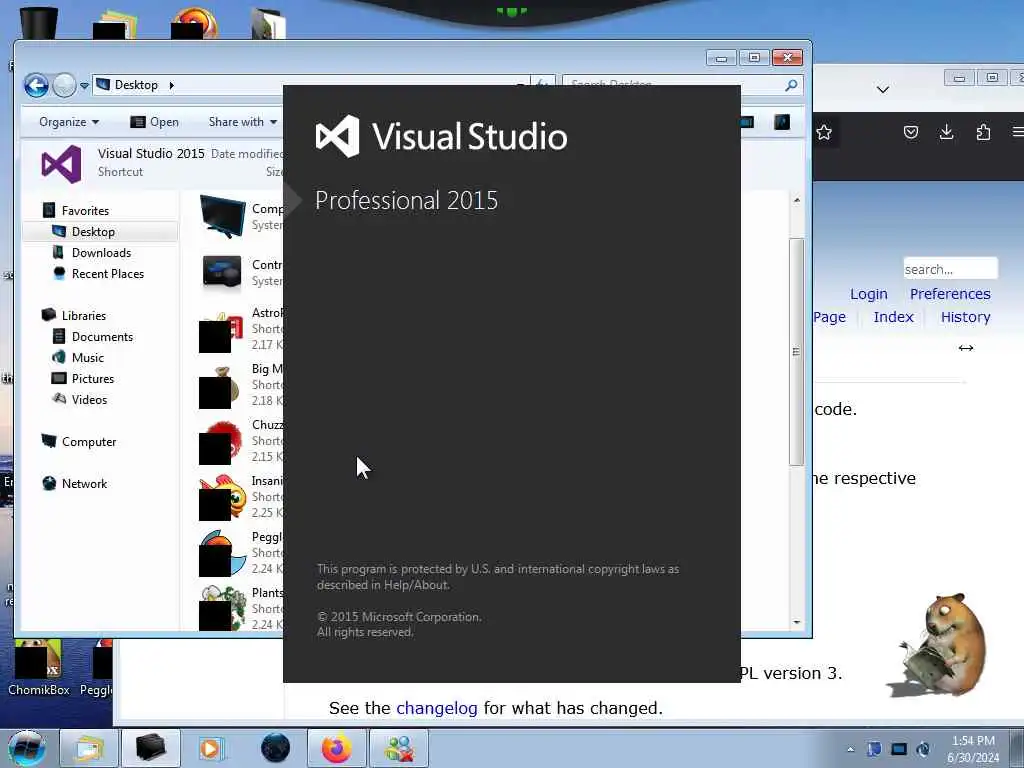Image resolution: width=1024 pixels, height=768 pixels.
Task: Open the Firefox downloads icon
Action: point(946,133)
